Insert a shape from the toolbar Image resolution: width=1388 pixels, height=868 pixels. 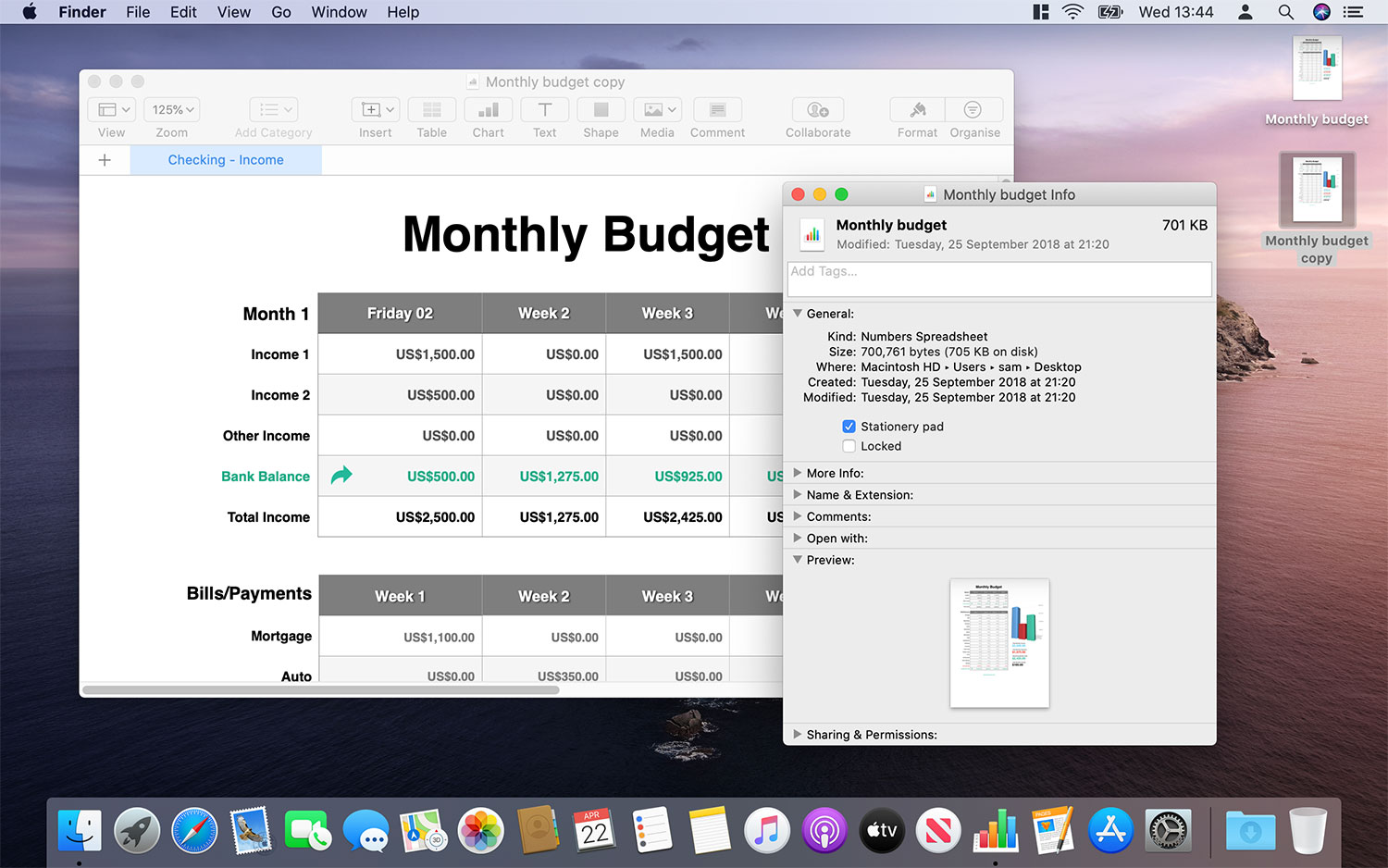601,109
